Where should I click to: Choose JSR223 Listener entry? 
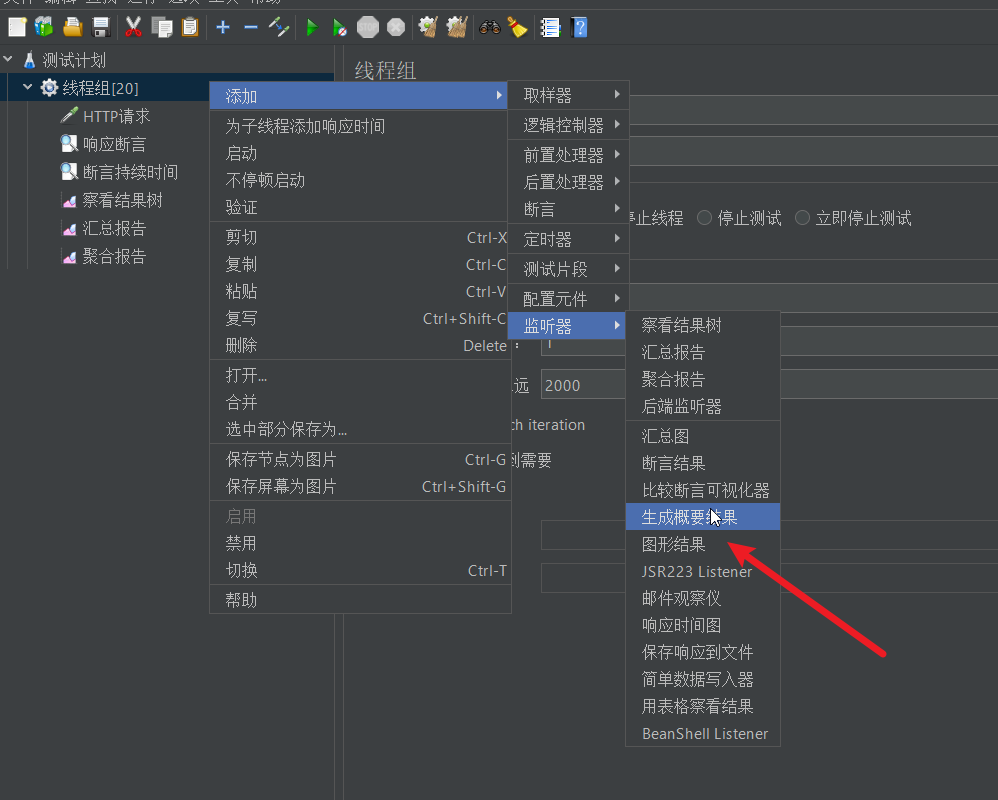(x=703, y=571)
